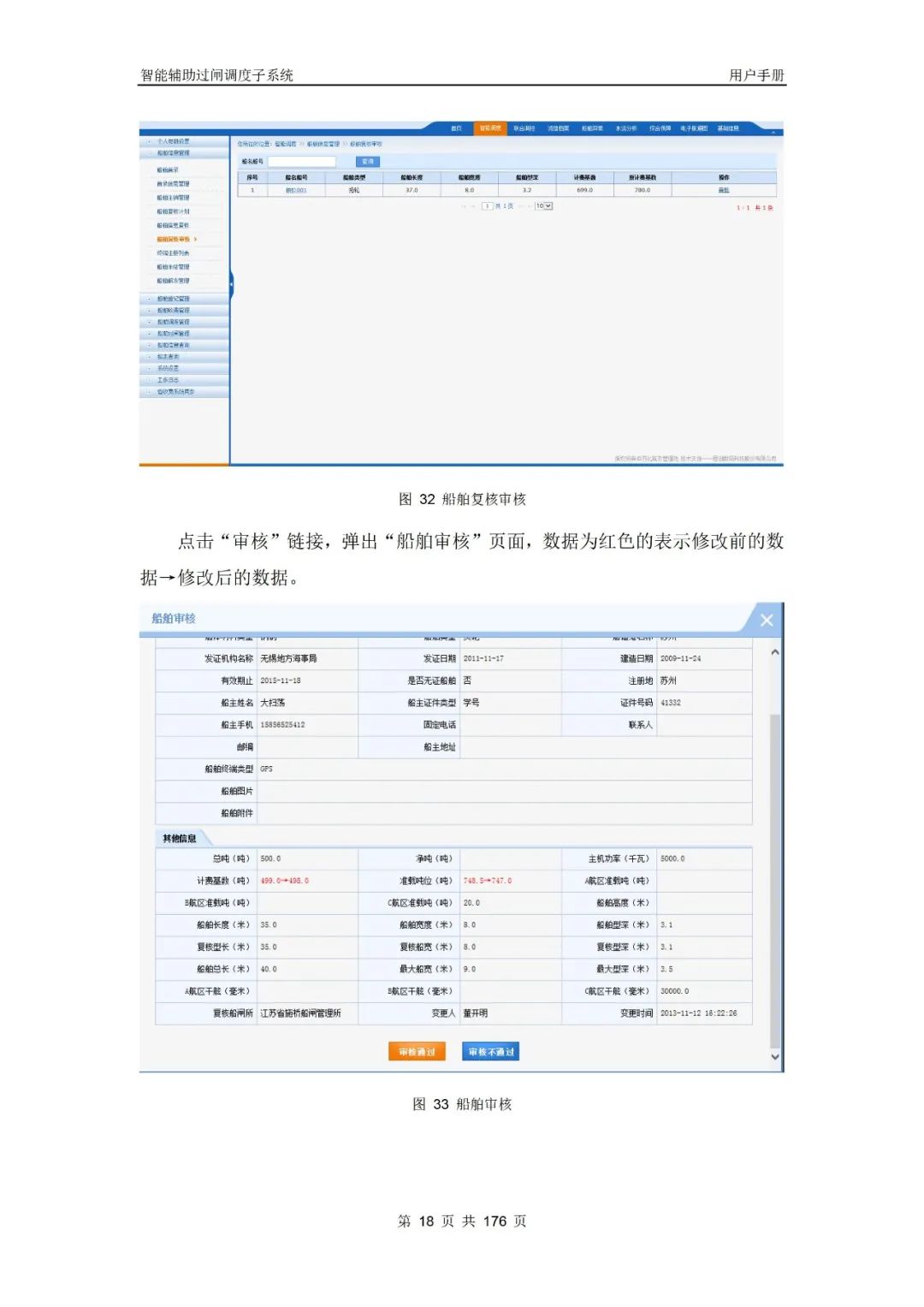
Task: Click the dialog vertical scrollbar thumb
Action: pyautogui.click(x=775, y=880)
